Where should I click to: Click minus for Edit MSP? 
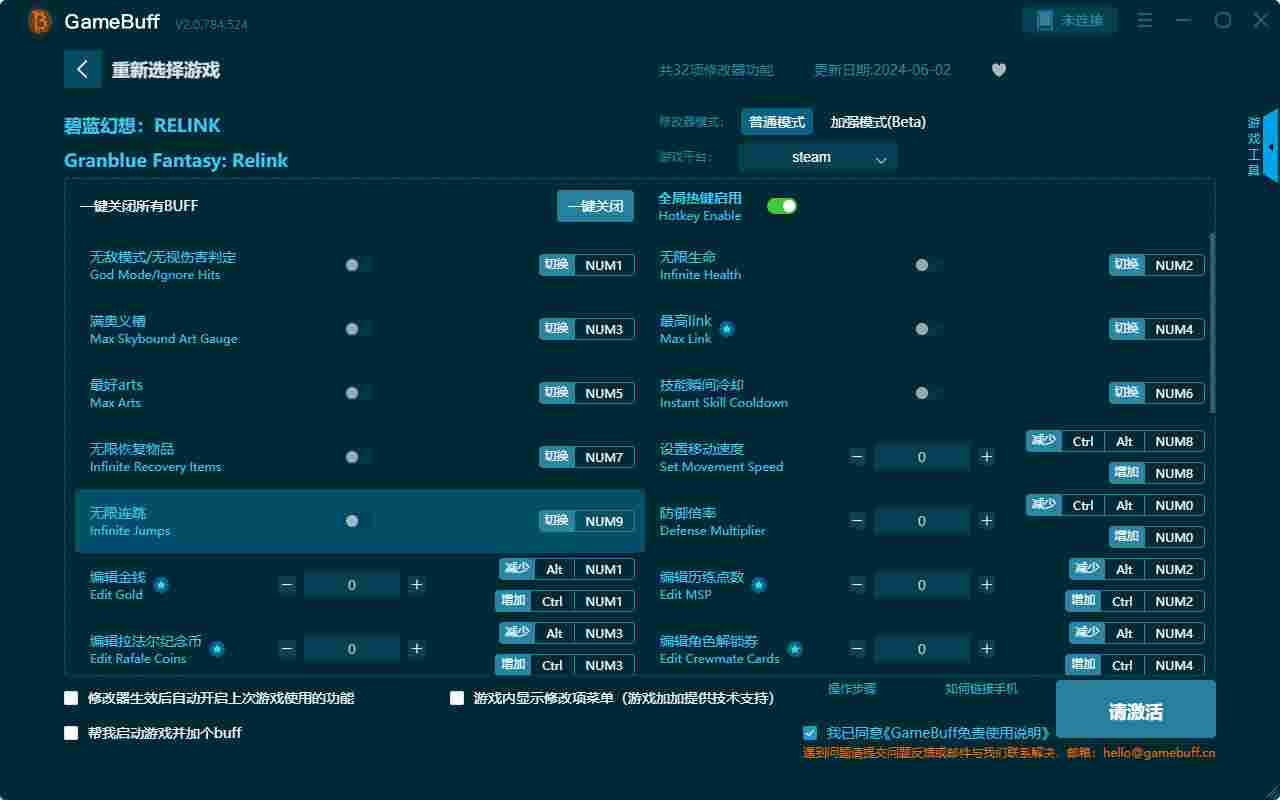(x=857, y=585)
